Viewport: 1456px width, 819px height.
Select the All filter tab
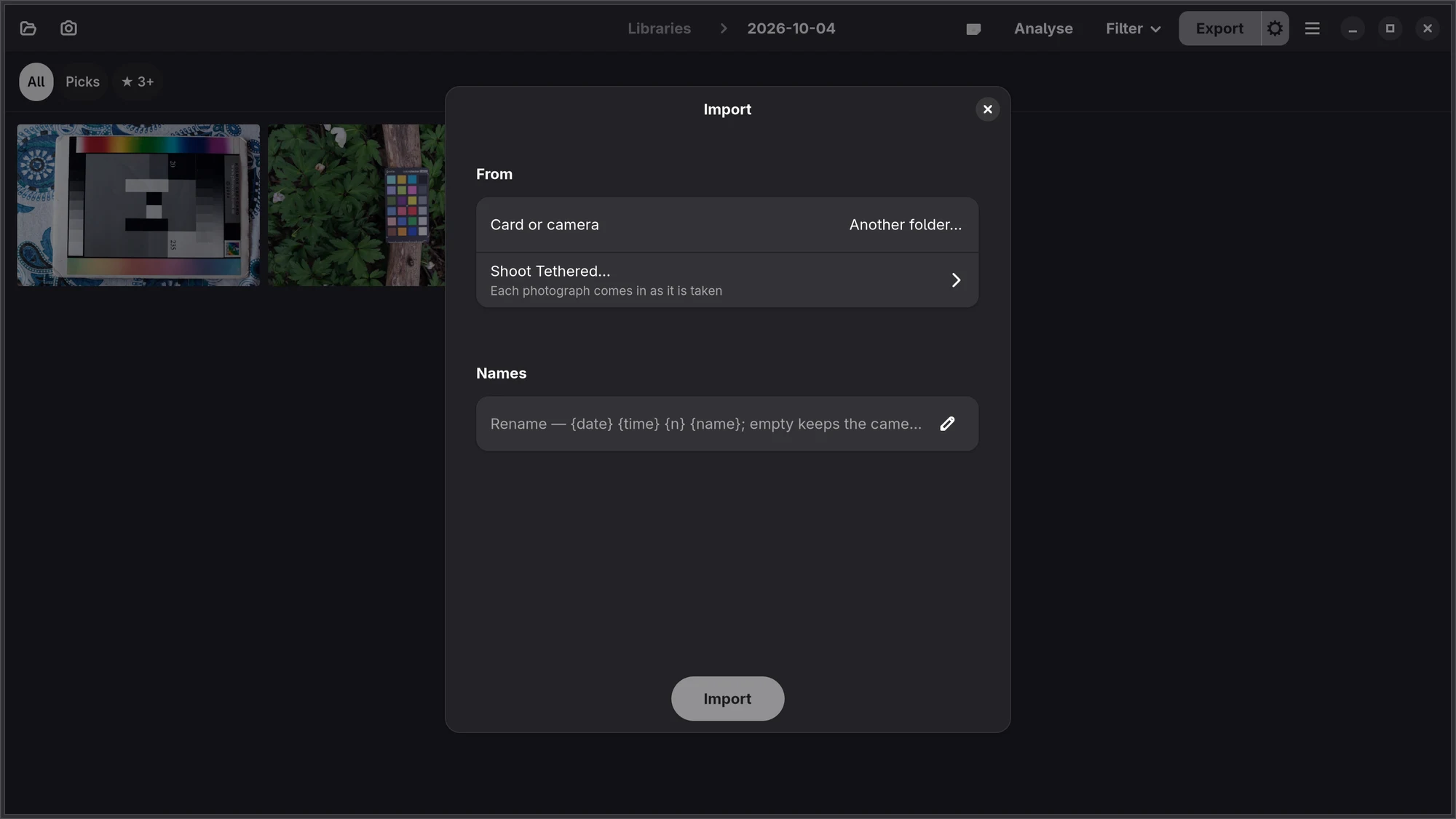click(36, 82)
